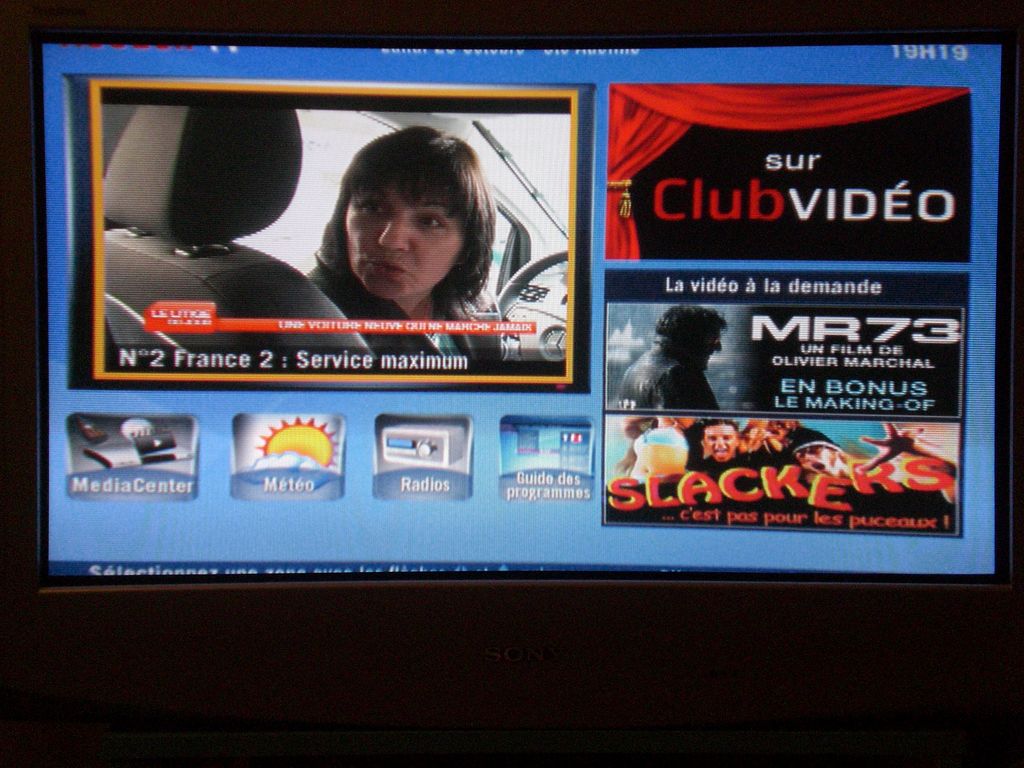Click the Sony logo on TV bezel
The image size is (1024, 768).
pos(522,654)
